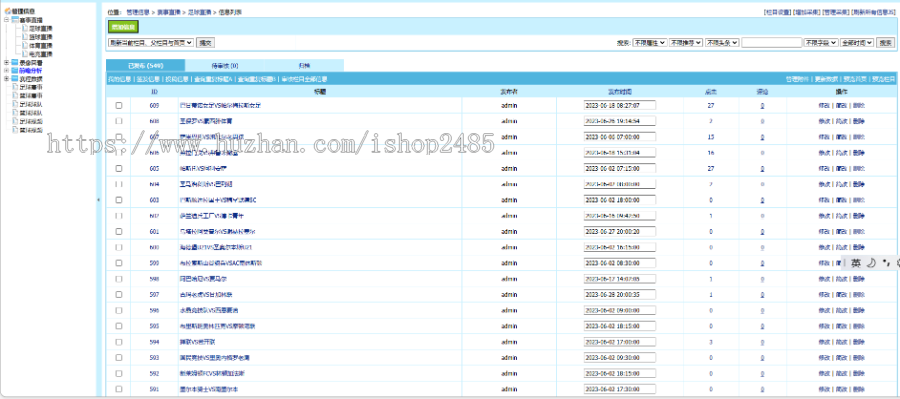The height and width of the screenshot is (399, 900).
Task: Open 签发信息 in the blue filter bar
Action: (147, 79)
